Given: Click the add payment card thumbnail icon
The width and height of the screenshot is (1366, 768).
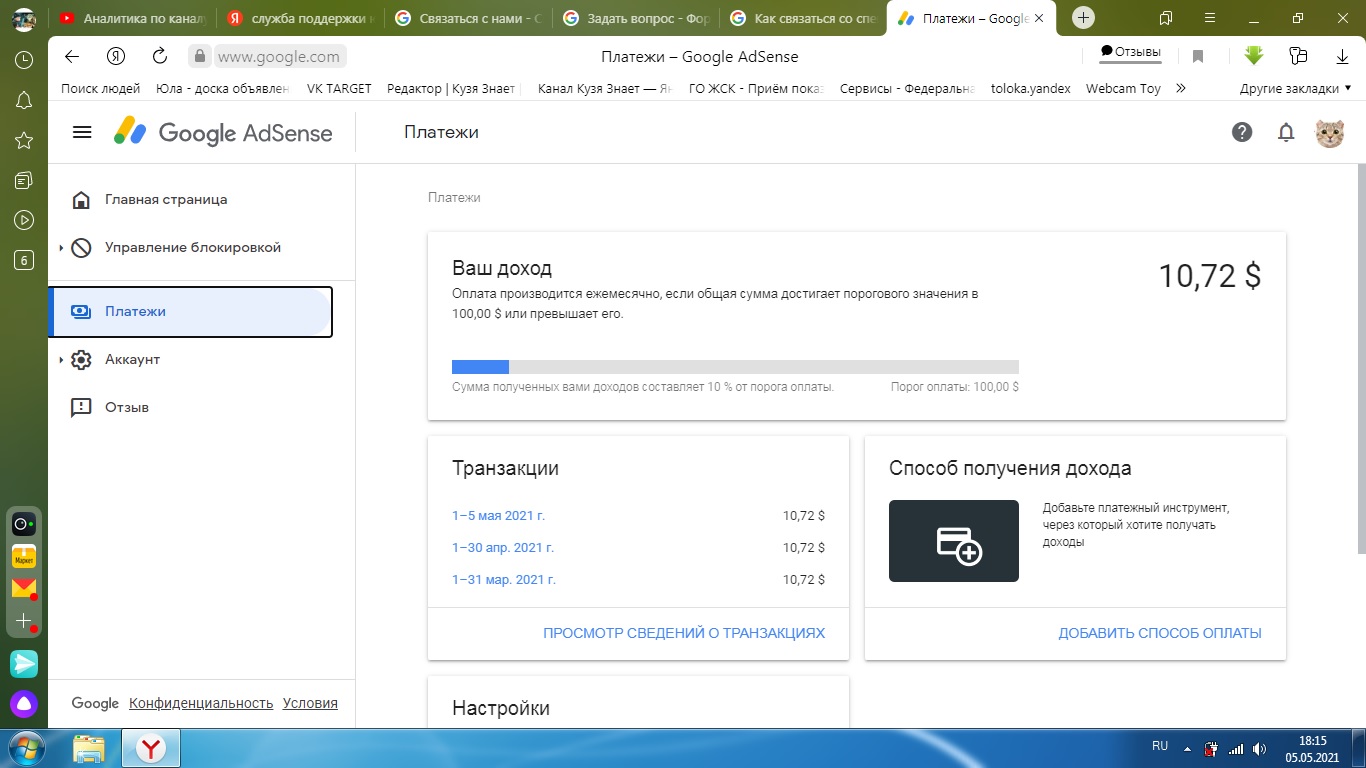Looking at the screenshot, I should click(954, 541).
